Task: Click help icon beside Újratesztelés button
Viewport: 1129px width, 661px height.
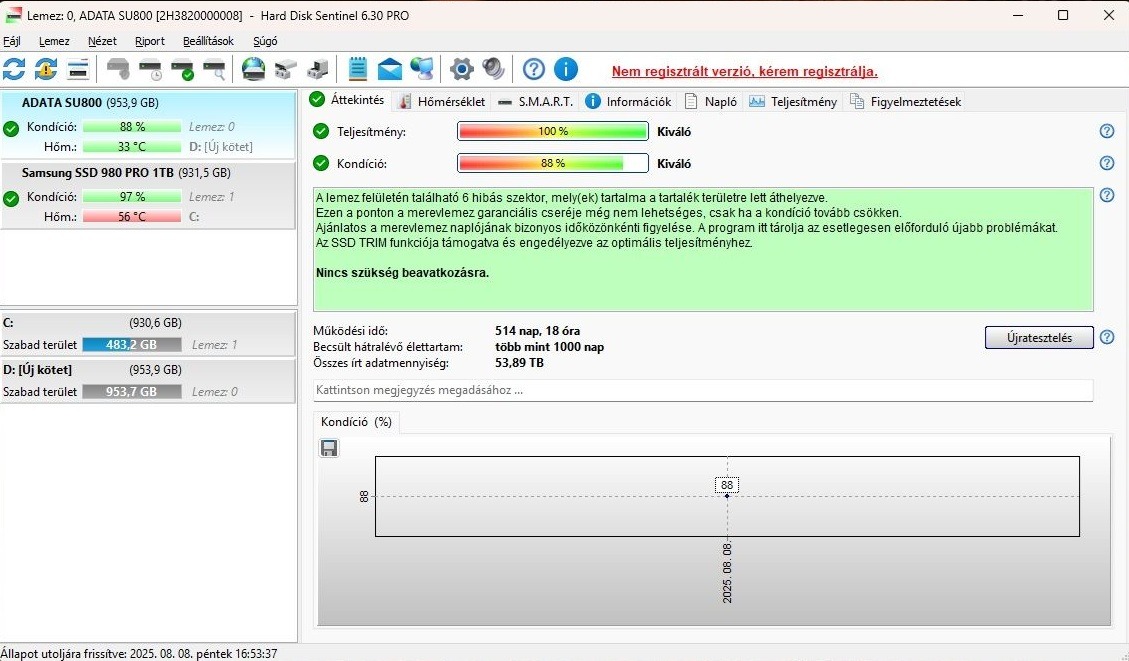Action: [1107, 338]
